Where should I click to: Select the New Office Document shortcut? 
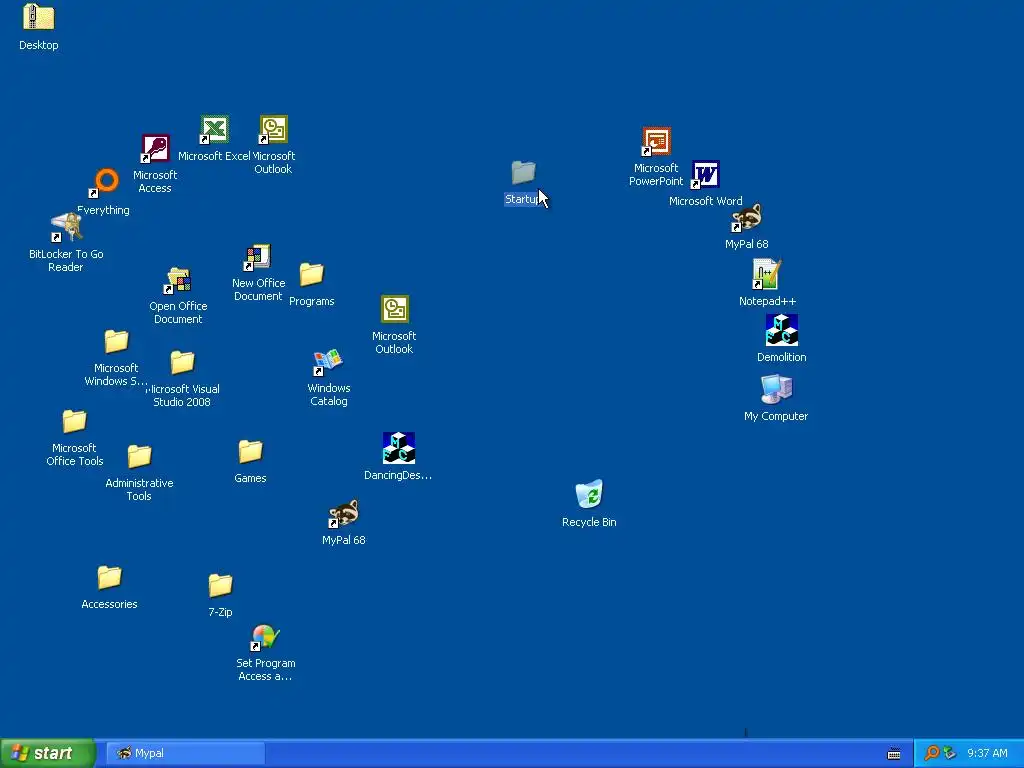[x=257, y=257]
